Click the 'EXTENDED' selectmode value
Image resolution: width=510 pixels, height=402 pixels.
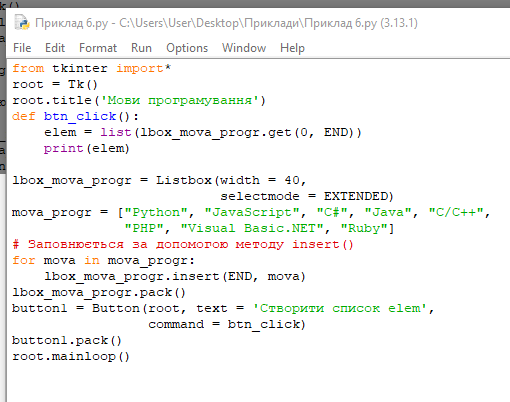[x=356, y=196]
